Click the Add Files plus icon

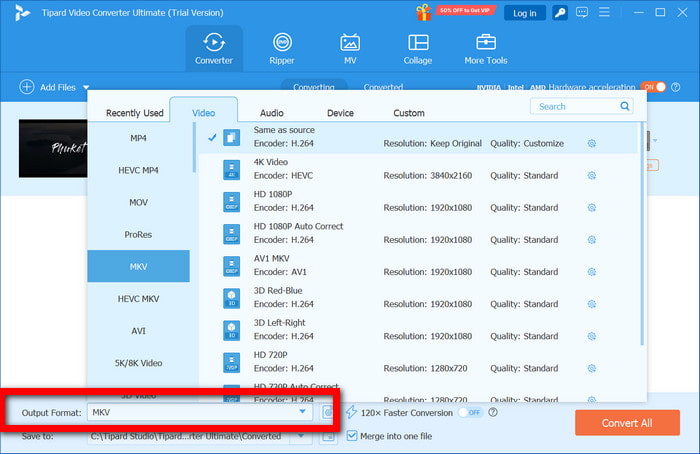tap(27, 87)
